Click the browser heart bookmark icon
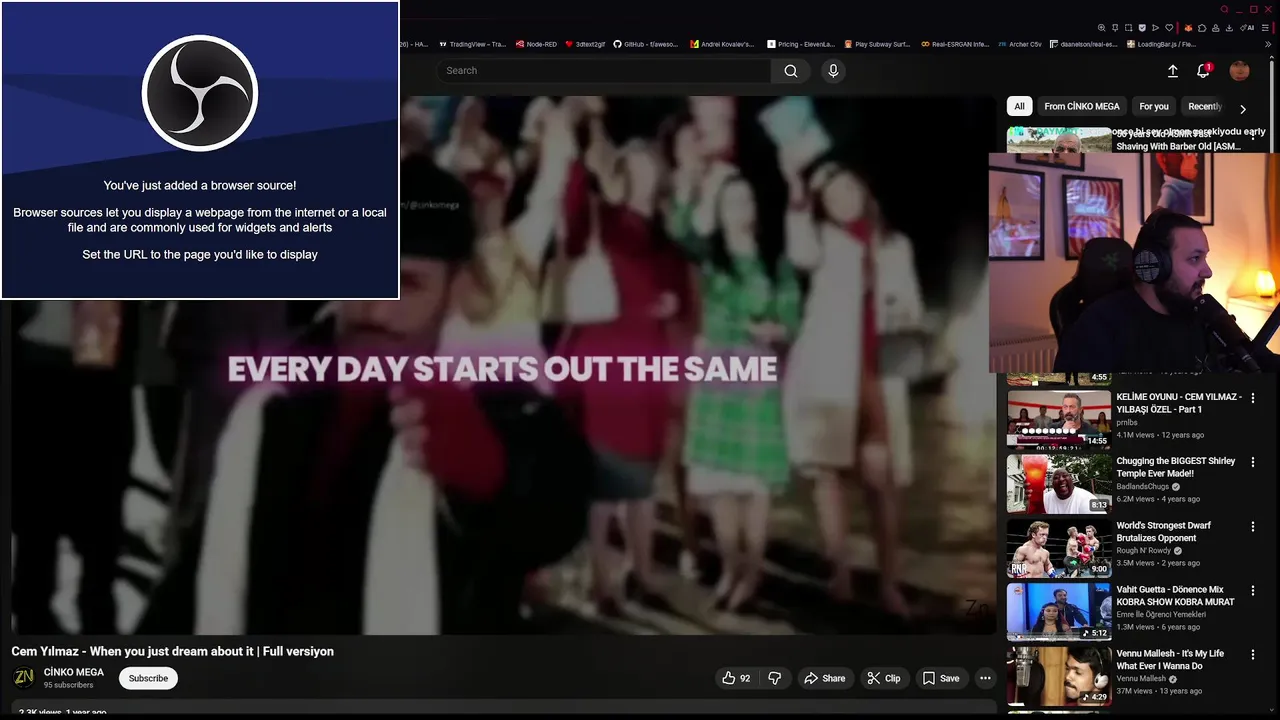The height and width of the screenshot is (720, 1280). [1169, 28]
